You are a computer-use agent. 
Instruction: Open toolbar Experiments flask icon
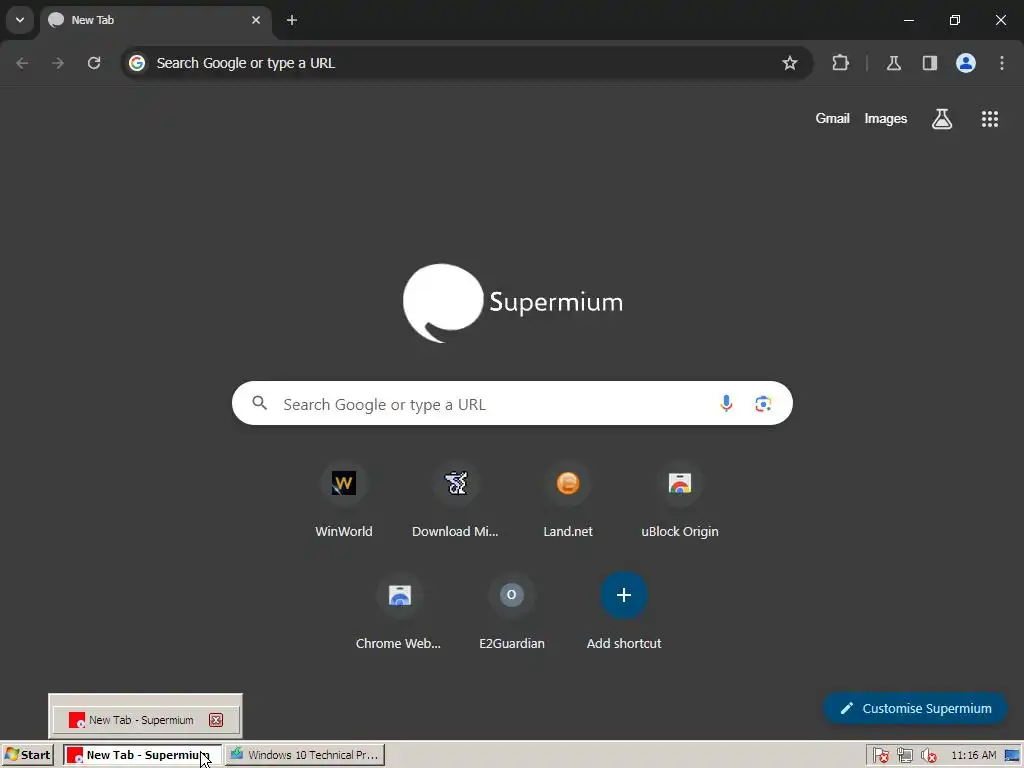tap(894, 63)
